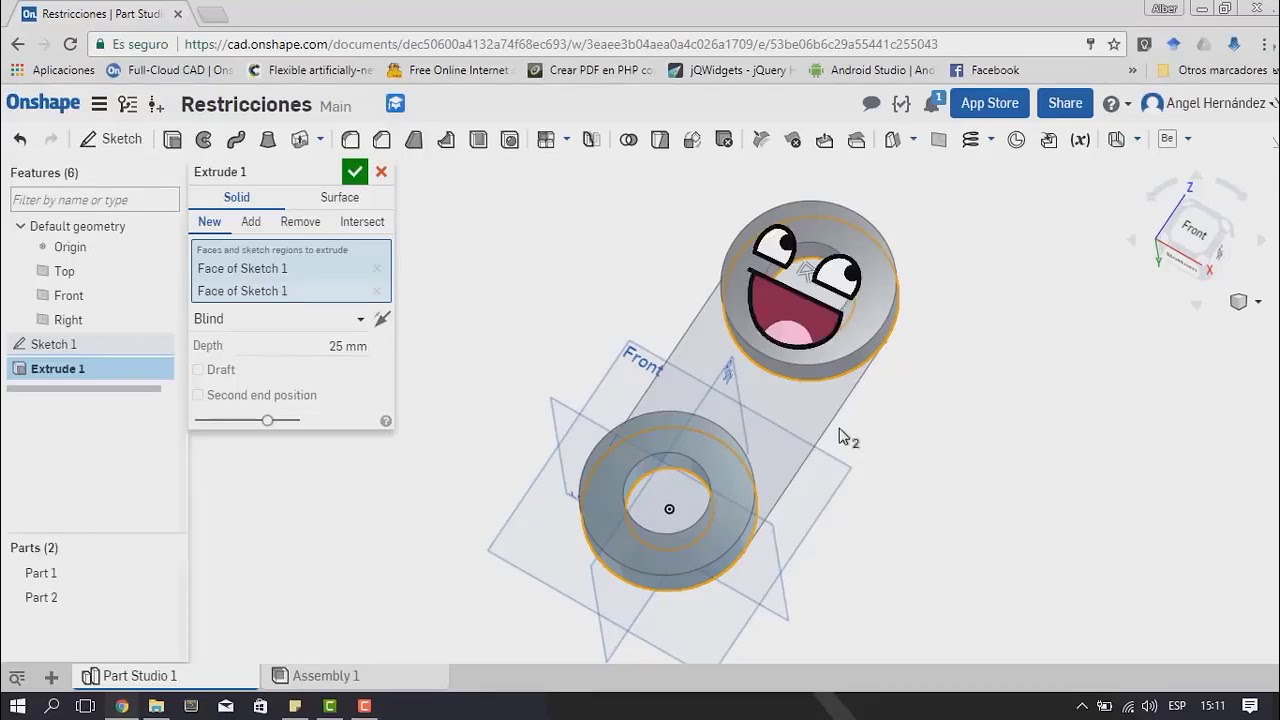Switch to the Solid tab
1280x720 pixels.
pyautogui.click(x=237, y=197)
